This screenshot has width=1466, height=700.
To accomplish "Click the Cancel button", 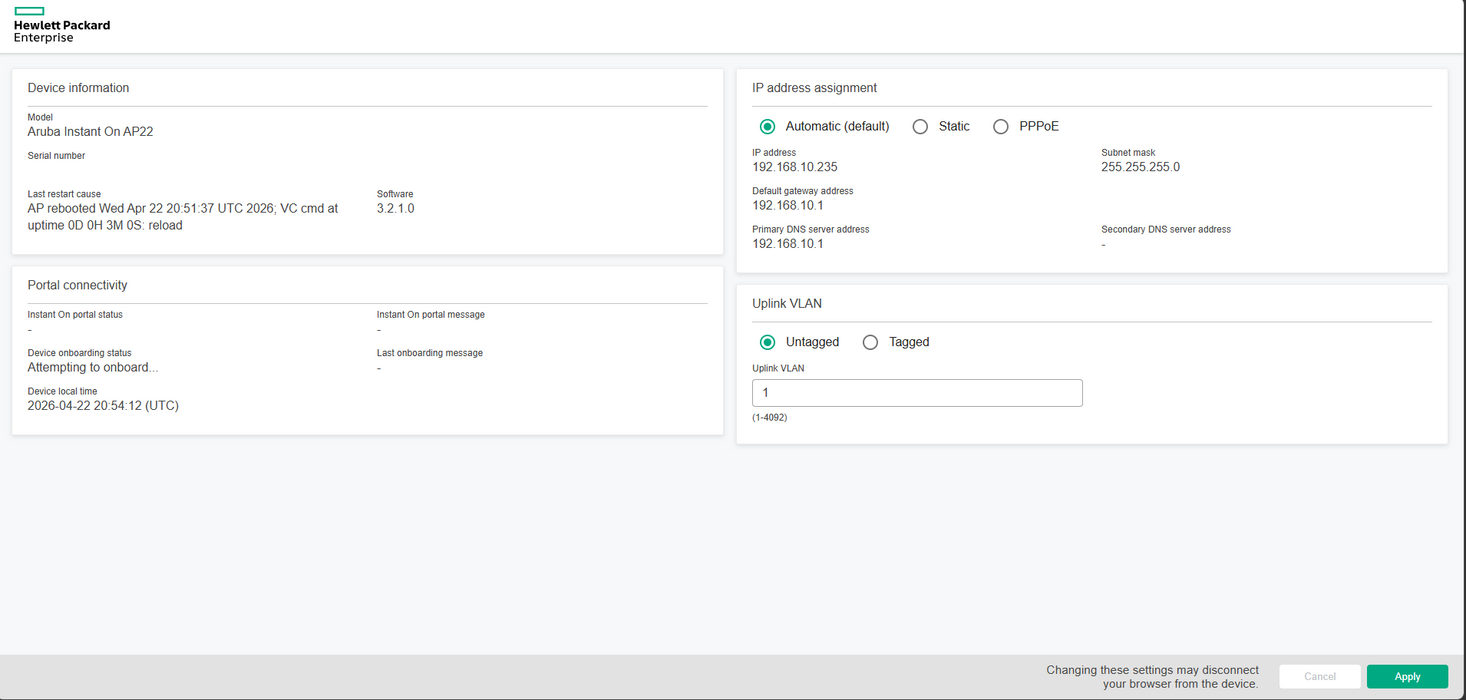I will [1319, 676].
